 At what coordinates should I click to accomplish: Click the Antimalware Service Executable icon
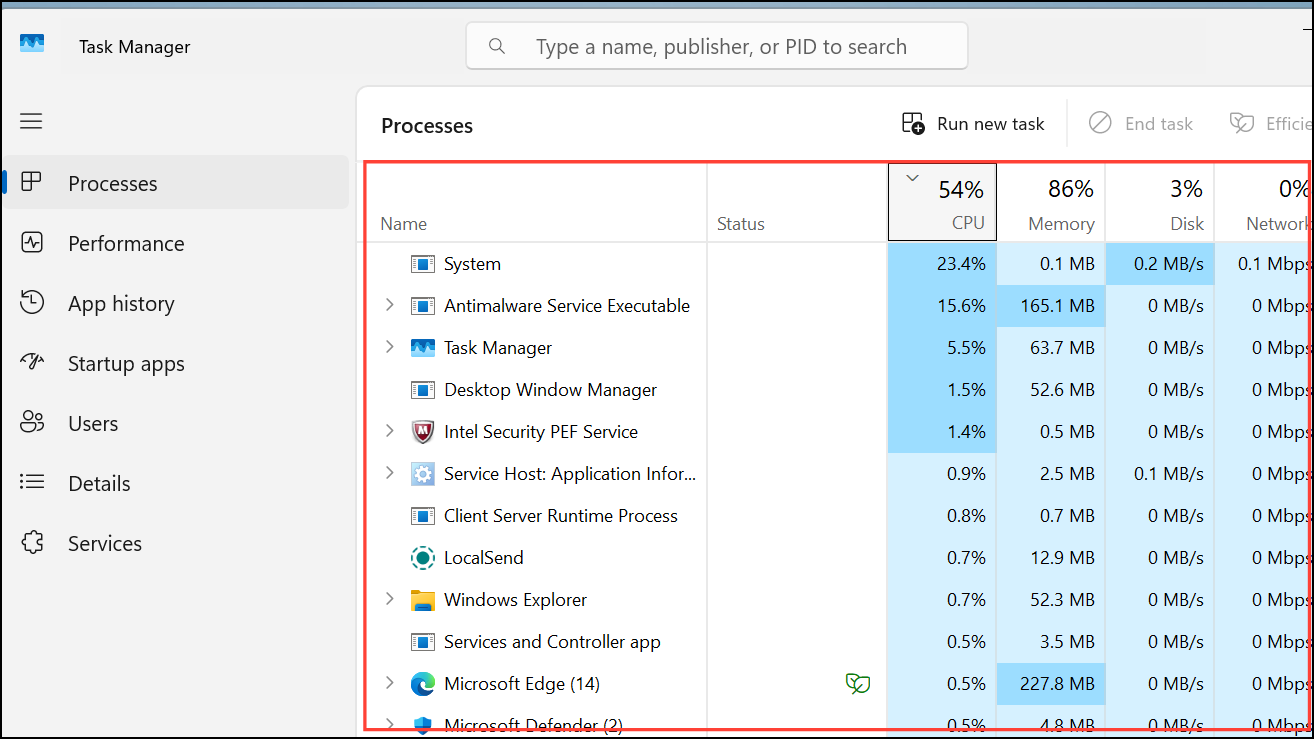pyautogui.click(x=422, y=306)
